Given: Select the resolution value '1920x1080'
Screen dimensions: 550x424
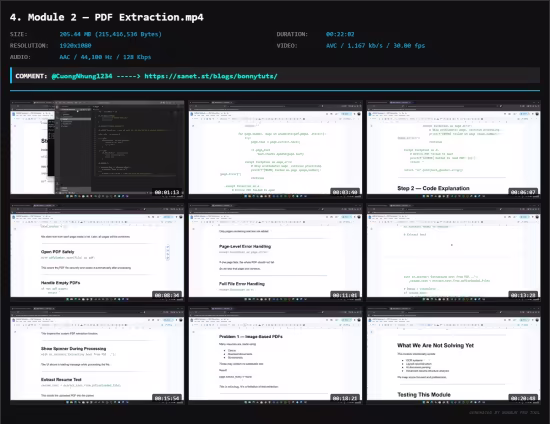Looking at the screenshot, I should point(75,46).
